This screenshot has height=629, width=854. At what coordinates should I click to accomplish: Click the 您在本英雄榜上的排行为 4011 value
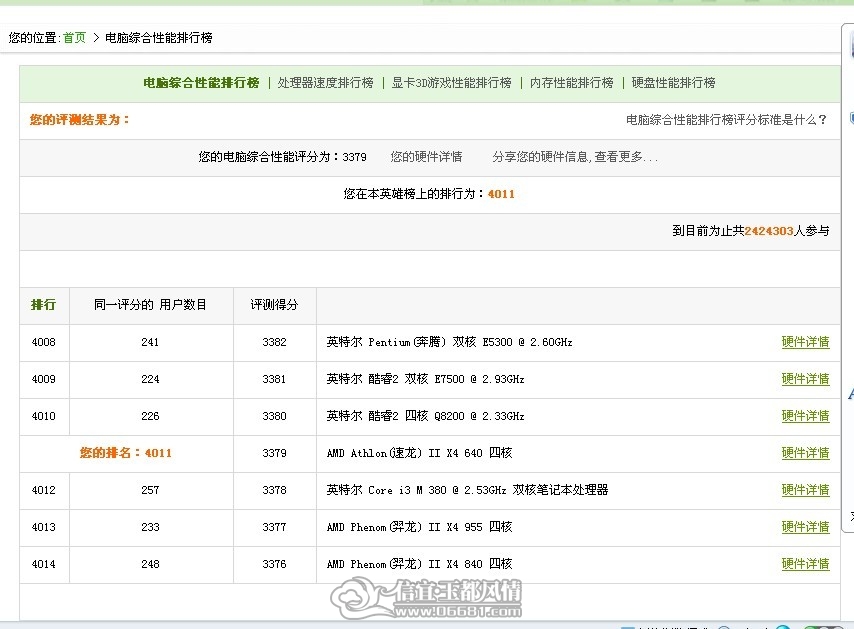(x=501, y=194)
